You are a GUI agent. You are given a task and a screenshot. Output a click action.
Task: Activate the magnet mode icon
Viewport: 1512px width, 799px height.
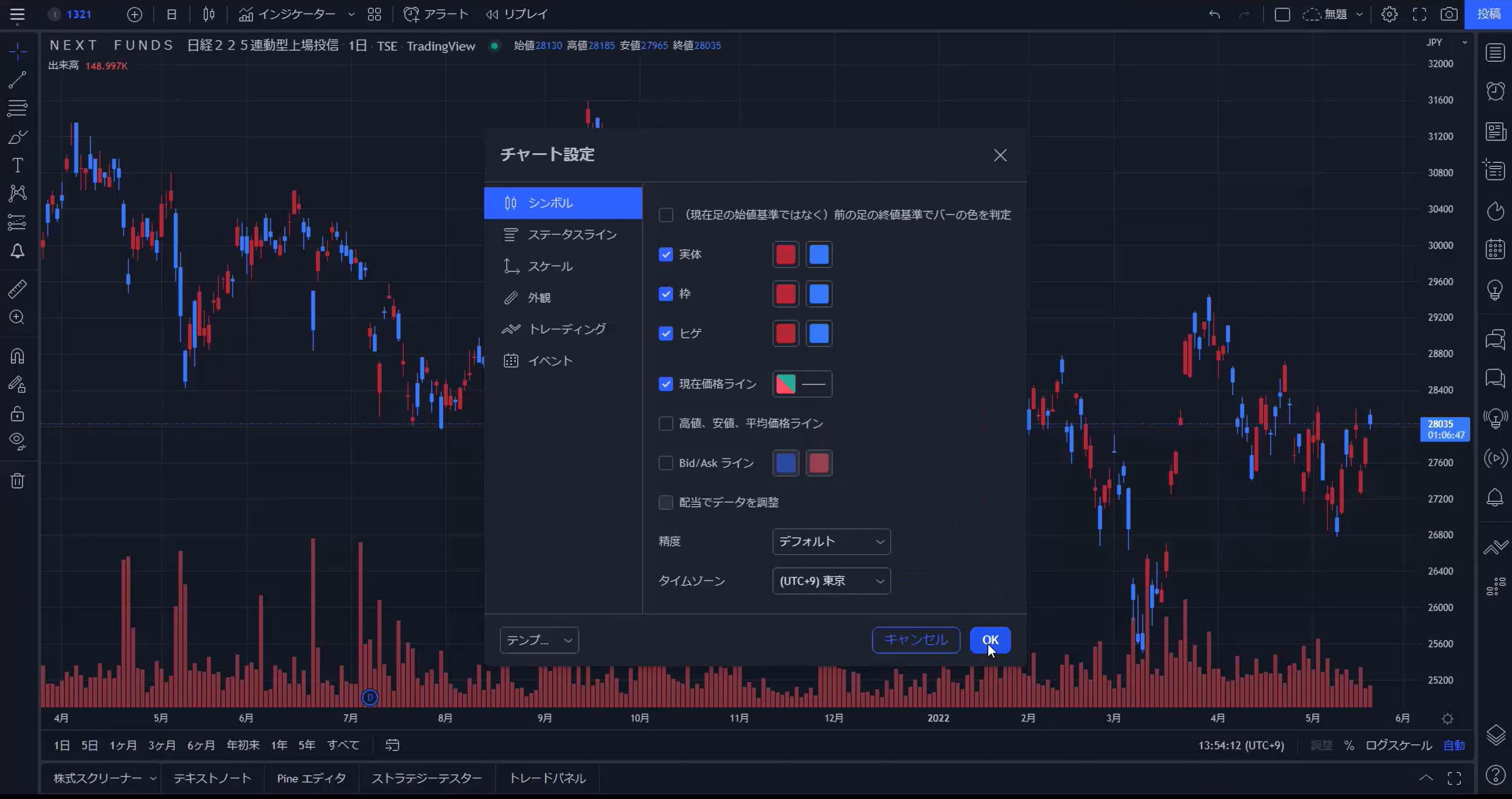[17, 357]
